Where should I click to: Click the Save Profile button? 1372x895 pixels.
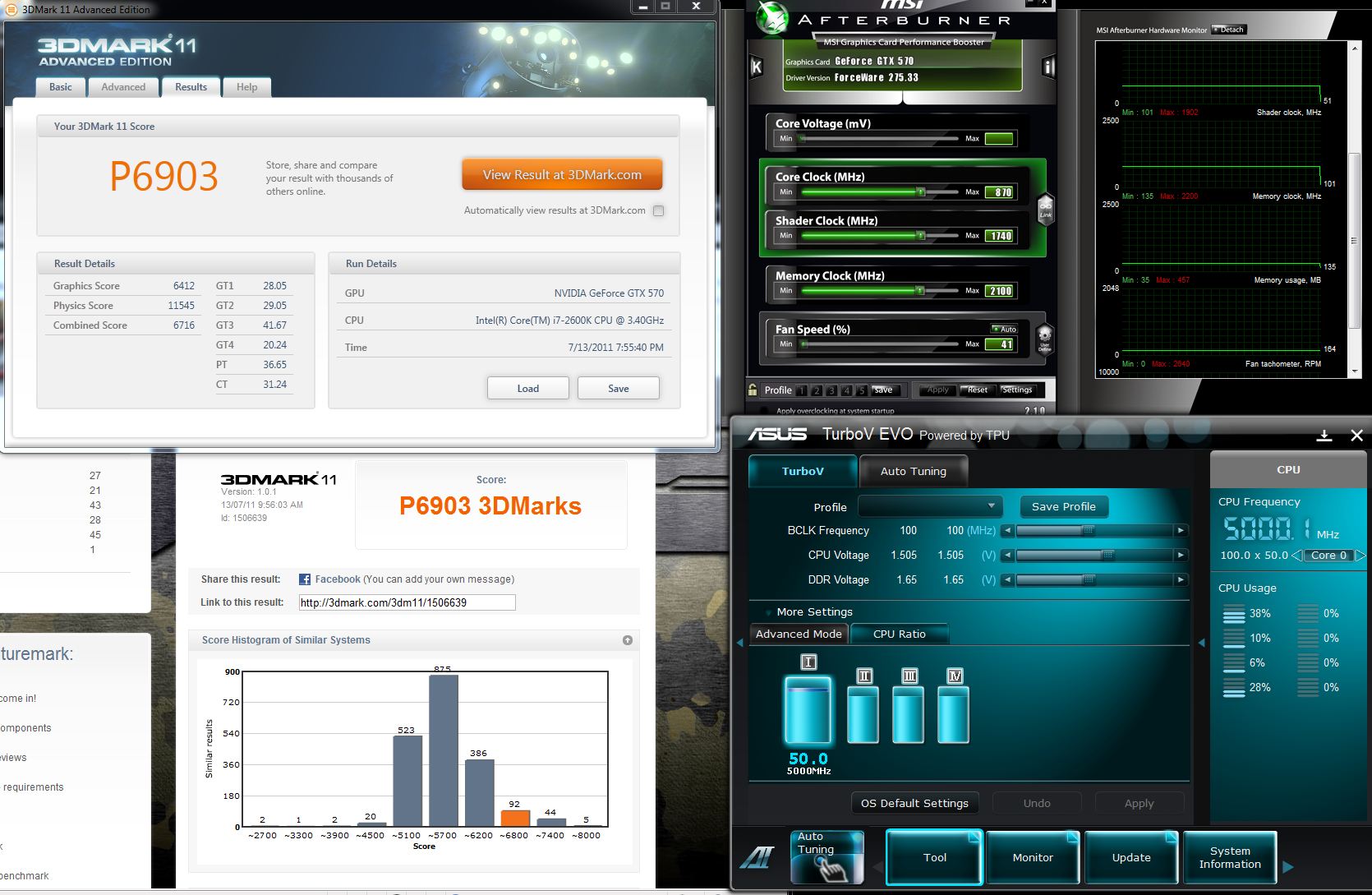pos(1063,506)
